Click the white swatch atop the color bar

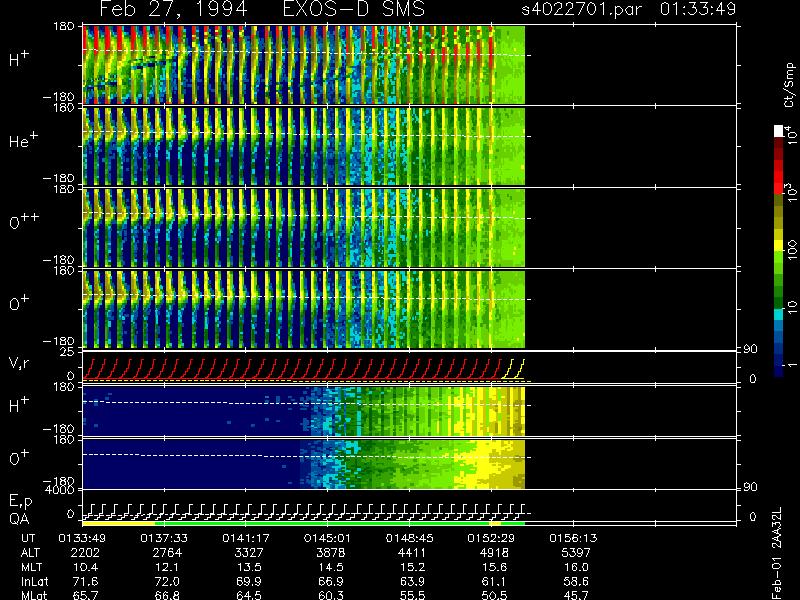[779, 131]
